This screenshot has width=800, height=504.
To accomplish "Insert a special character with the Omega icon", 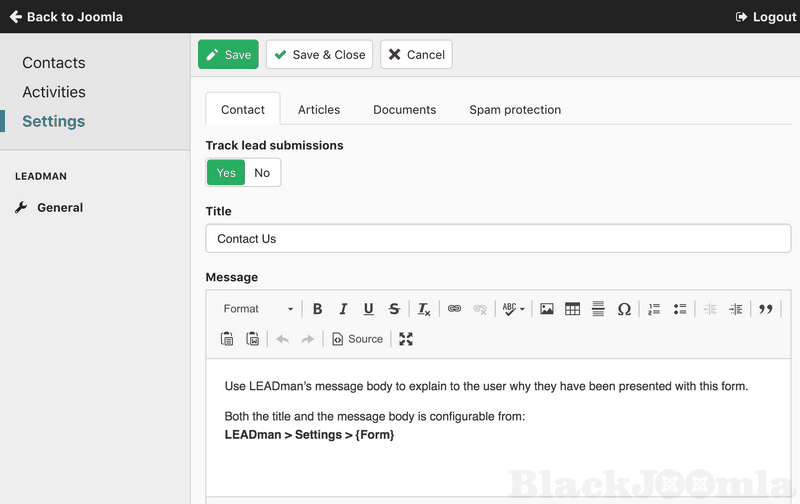I will click(x=624, y=309).
